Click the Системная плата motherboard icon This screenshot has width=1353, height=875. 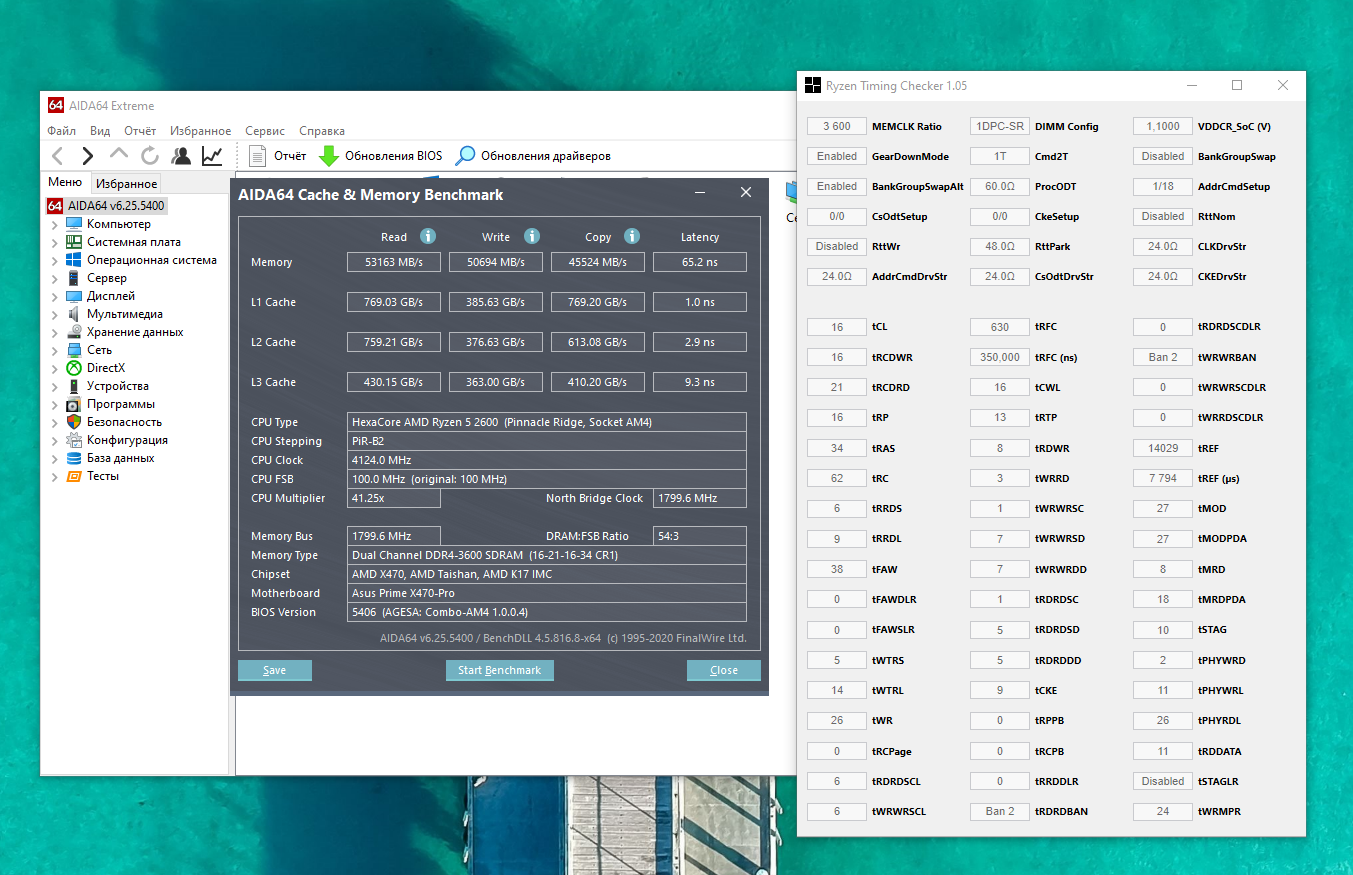click(x=74, y=242)
